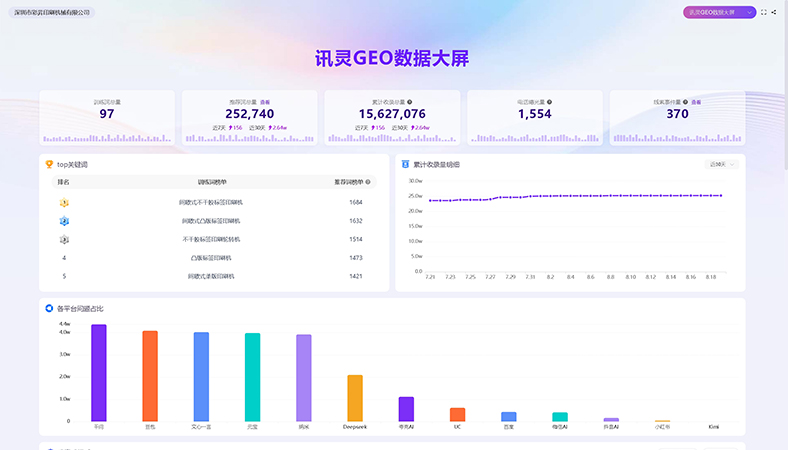Click the value 15,627,076
The image size is (788, 450).
[x=392, y=114]
